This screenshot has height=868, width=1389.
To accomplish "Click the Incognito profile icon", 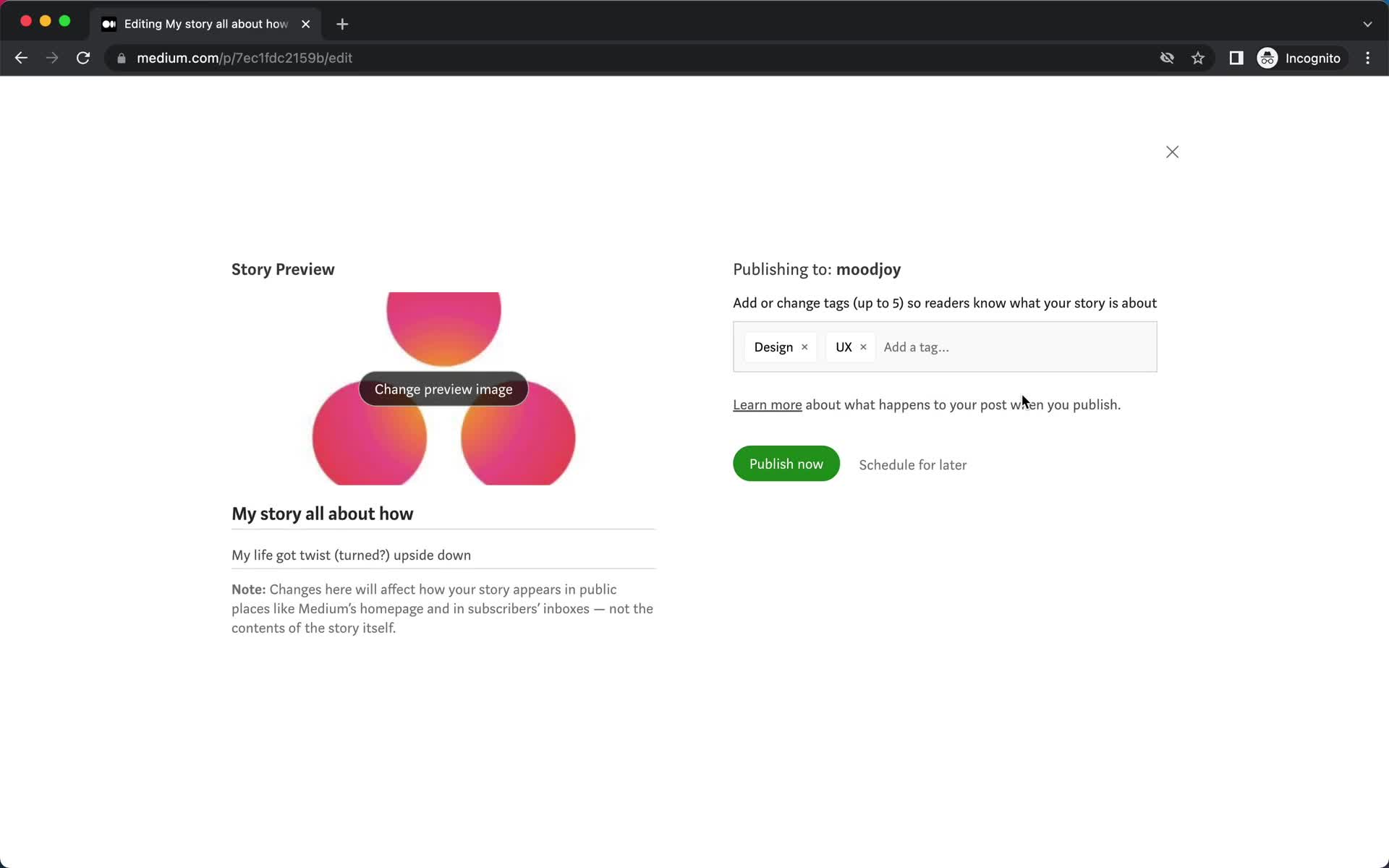I will (1268, 57).
